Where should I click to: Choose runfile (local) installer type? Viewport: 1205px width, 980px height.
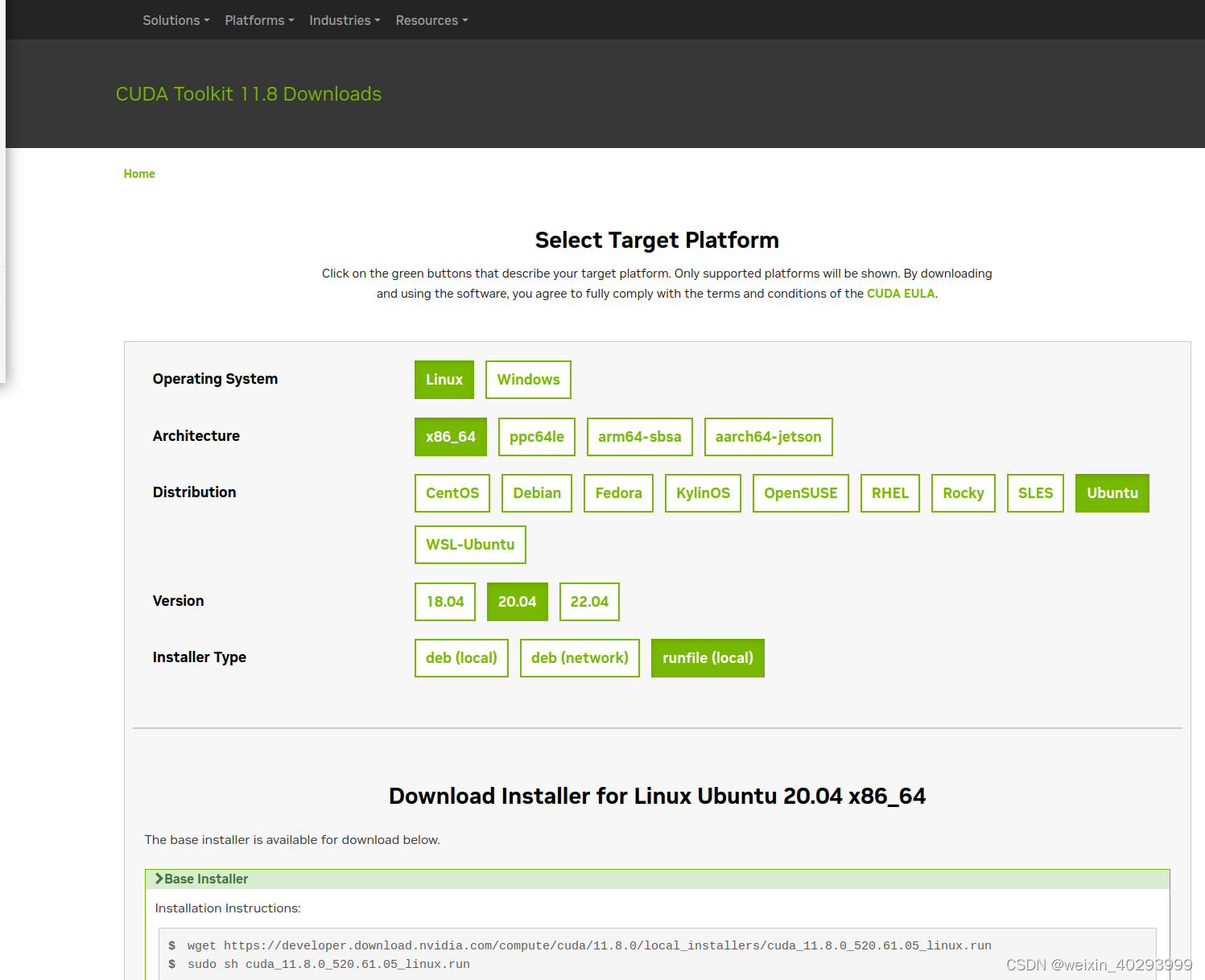(x=708, y=658)
